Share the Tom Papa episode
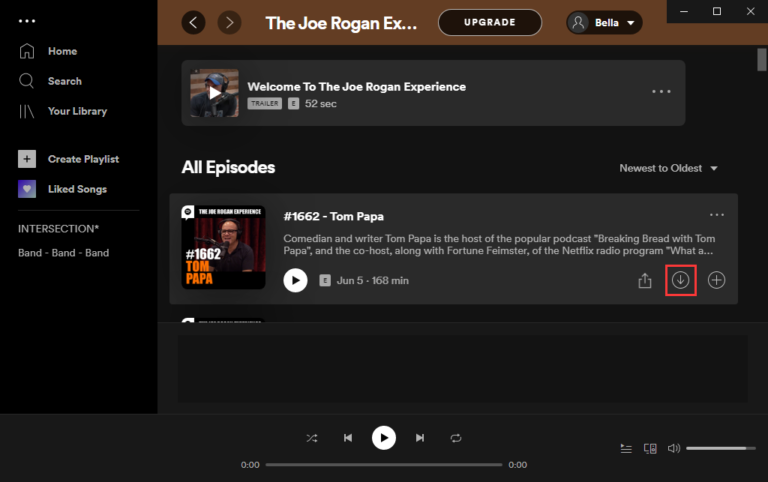 coord(645,280)
